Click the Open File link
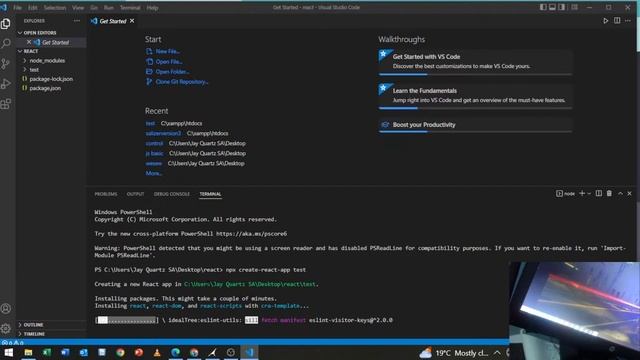This screenshot has width=640, height=360. 169,62
